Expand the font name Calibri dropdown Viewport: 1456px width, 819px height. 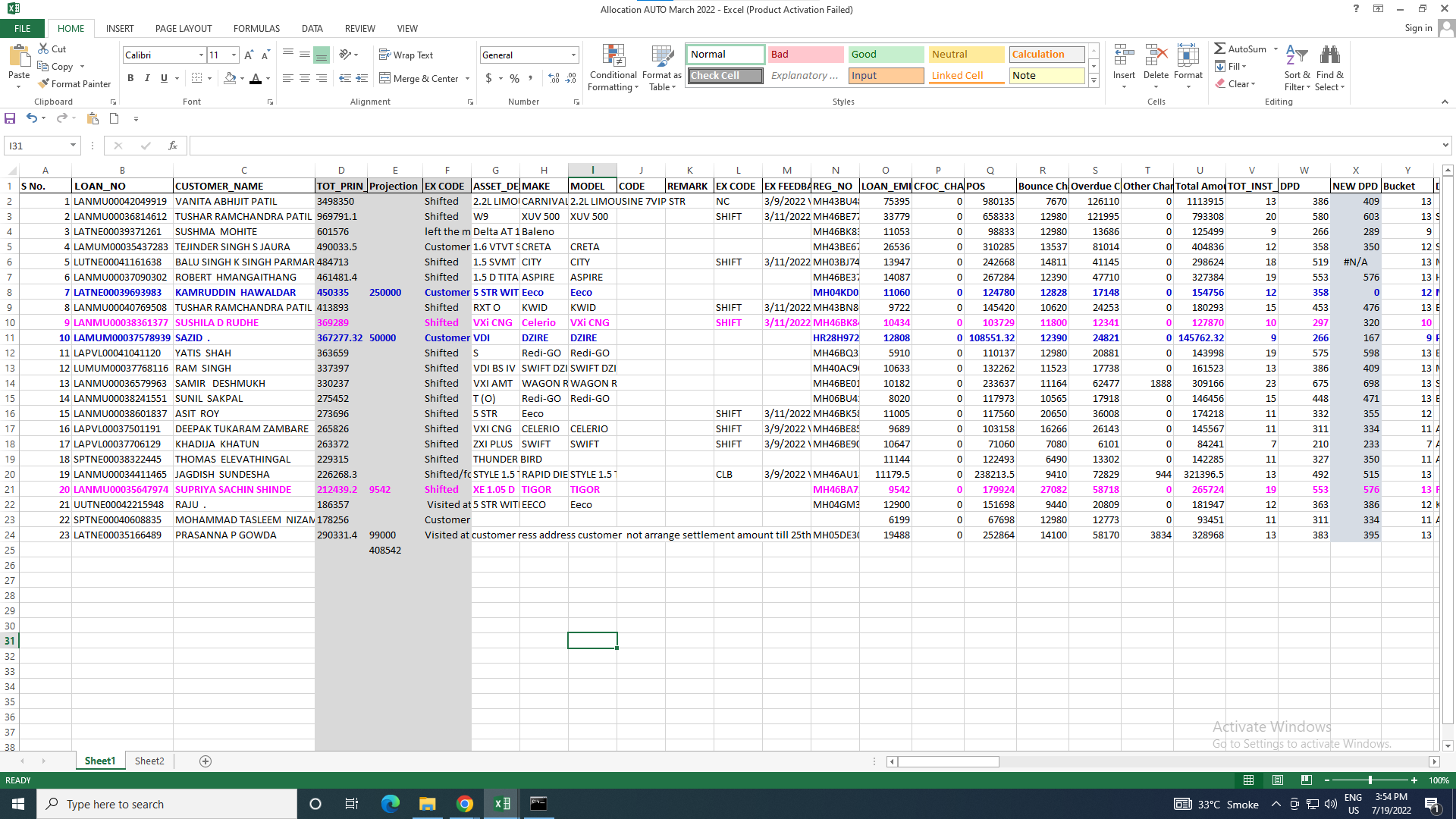point(201,55)
